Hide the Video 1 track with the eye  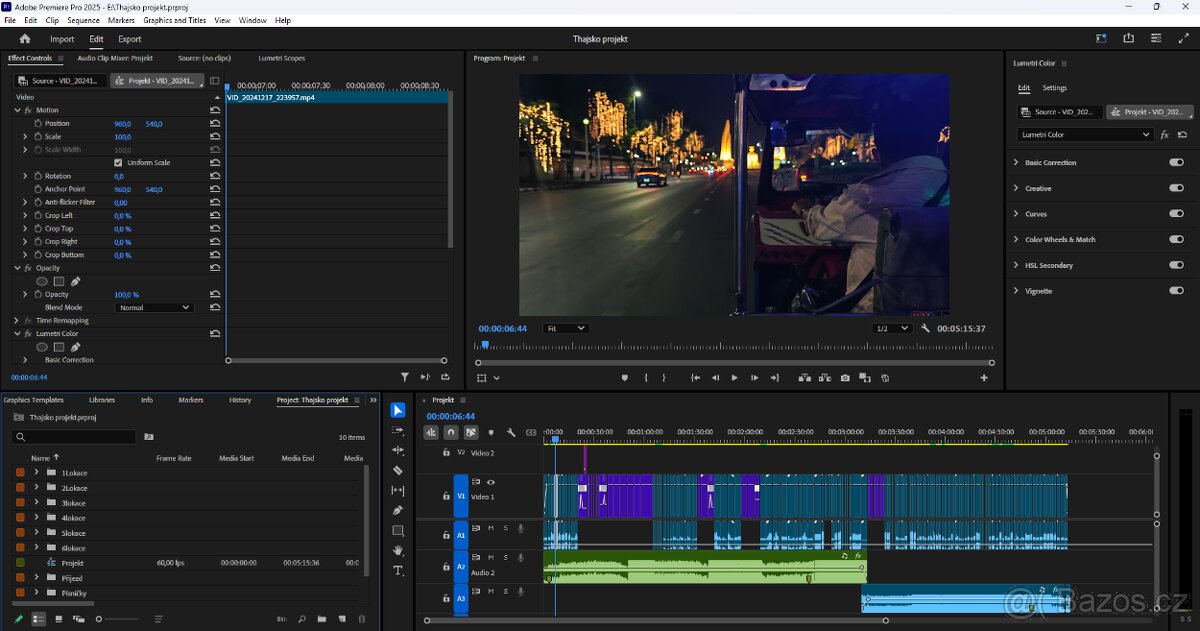[x=491, y=482]
